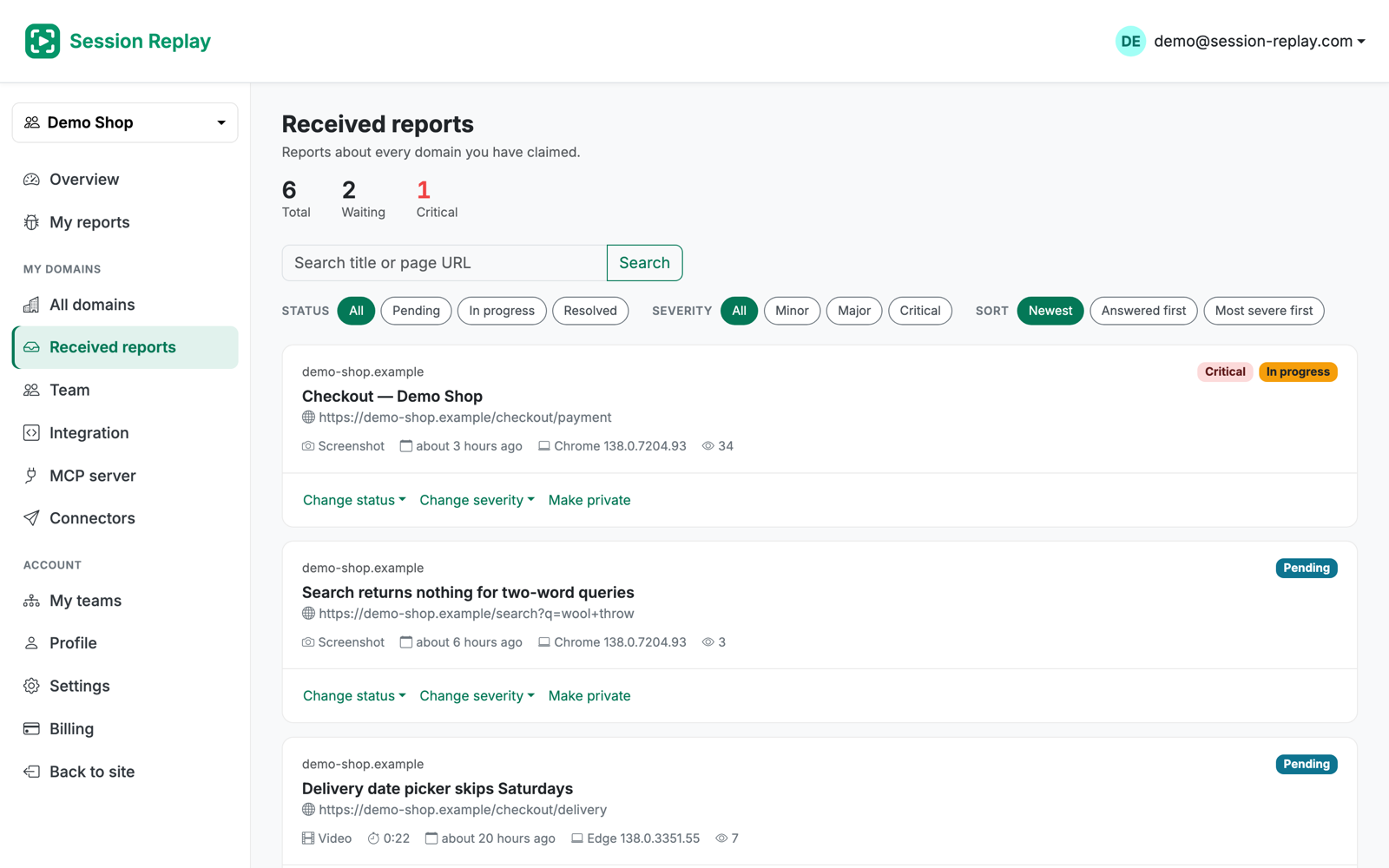The width and height of the screenshot is (1389, 868).
Task: Click the 0:22 duration clock icon
Action: (373, 838)
